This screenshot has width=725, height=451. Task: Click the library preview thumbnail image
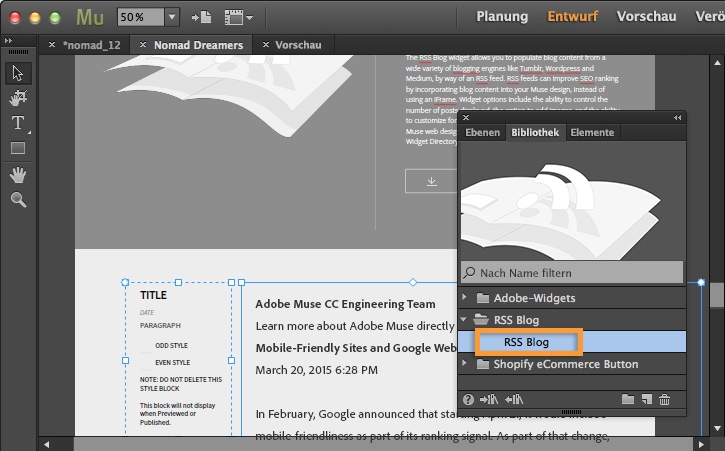point(572,200)
